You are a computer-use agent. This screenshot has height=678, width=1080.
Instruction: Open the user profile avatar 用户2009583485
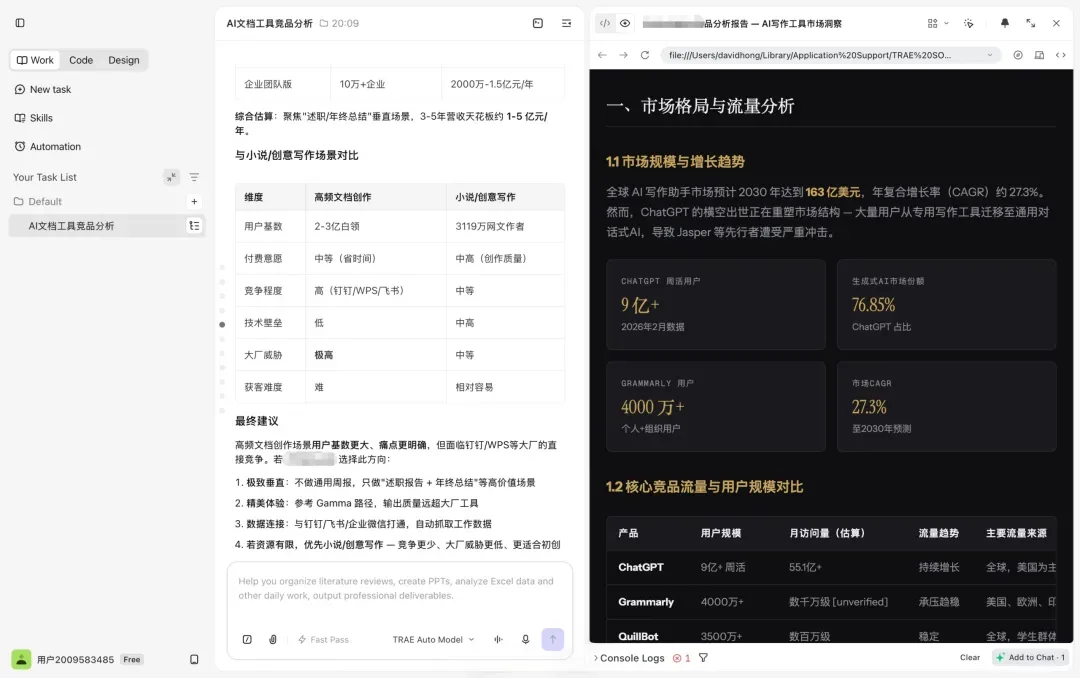[x=21, y=659]
